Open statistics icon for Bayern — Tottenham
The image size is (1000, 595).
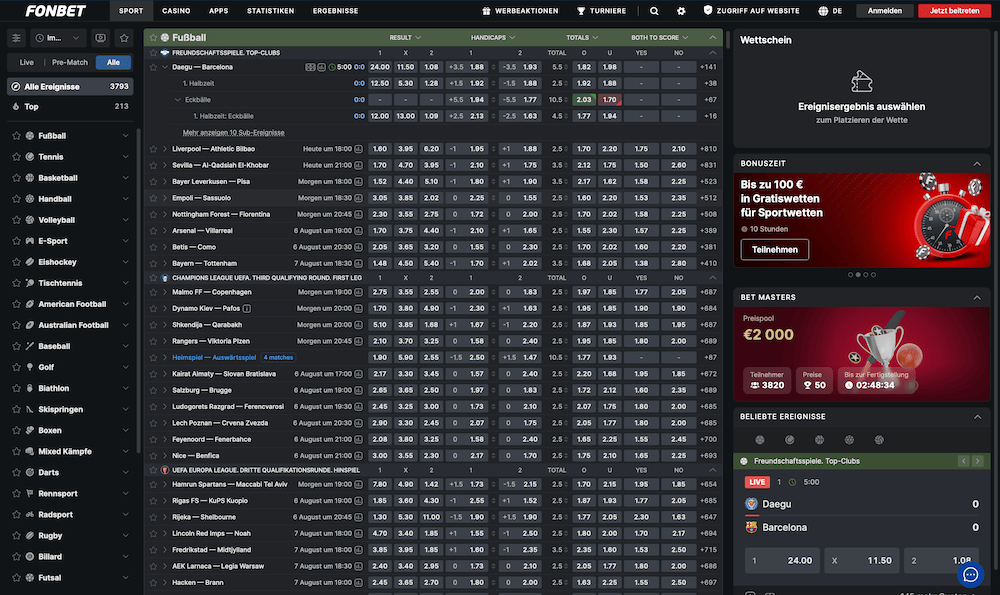[x=358, y=263]
